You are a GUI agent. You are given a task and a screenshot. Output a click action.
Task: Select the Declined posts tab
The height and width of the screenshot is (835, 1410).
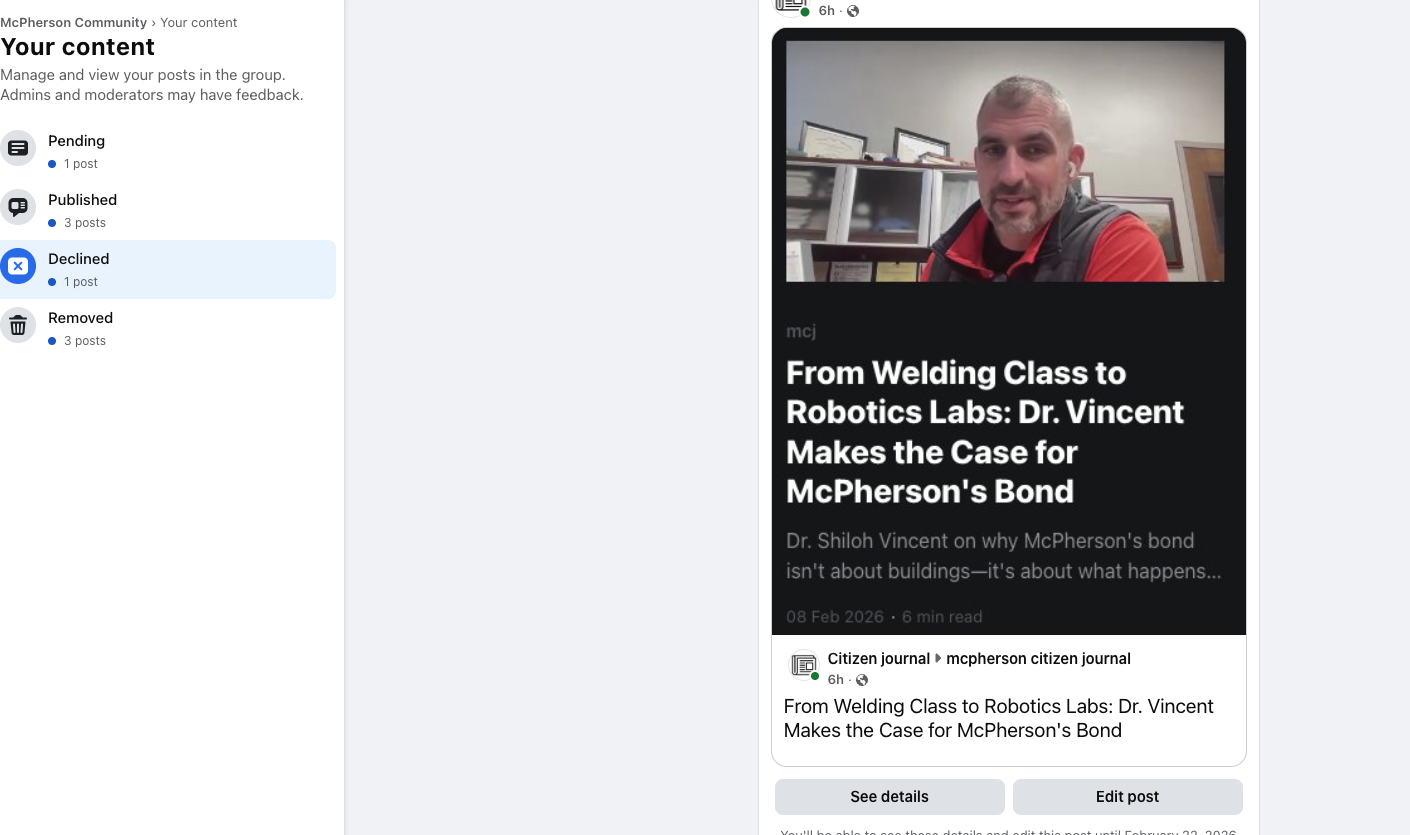tap(168, 269)
